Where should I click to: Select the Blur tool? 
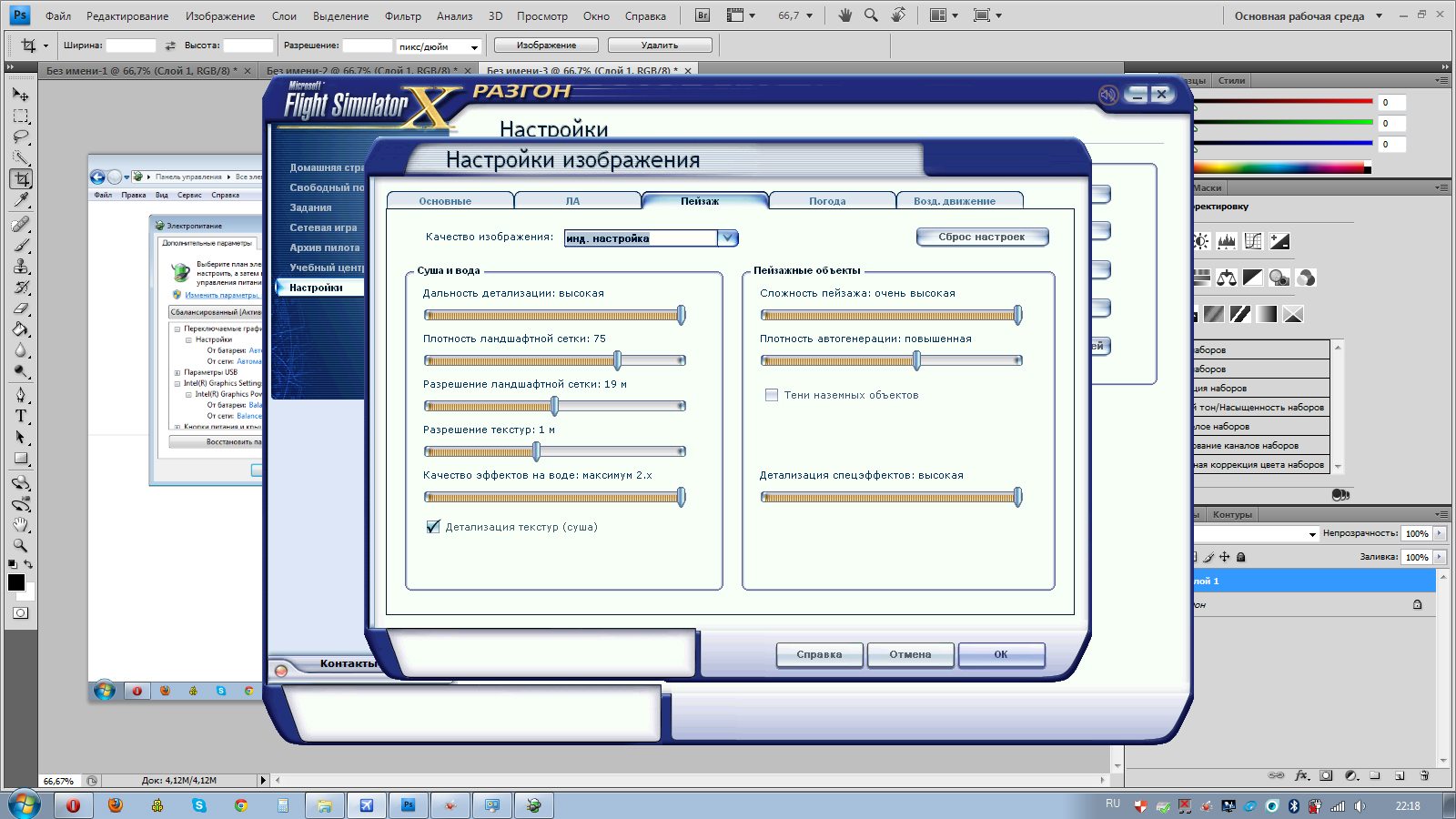(20, 349)
